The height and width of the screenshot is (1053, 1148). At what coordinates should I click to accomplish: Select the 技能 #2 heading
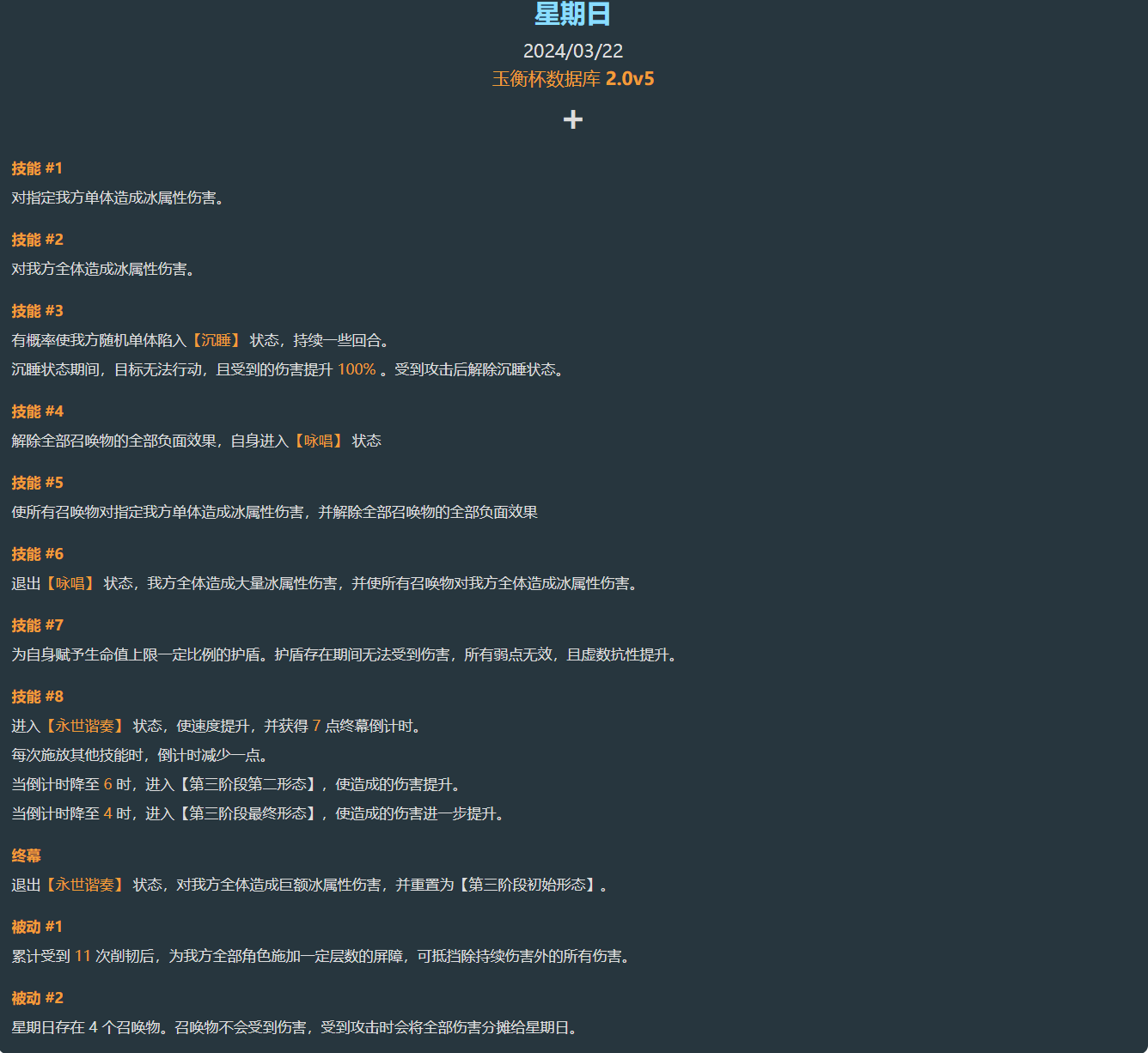[x=37, y=240]
